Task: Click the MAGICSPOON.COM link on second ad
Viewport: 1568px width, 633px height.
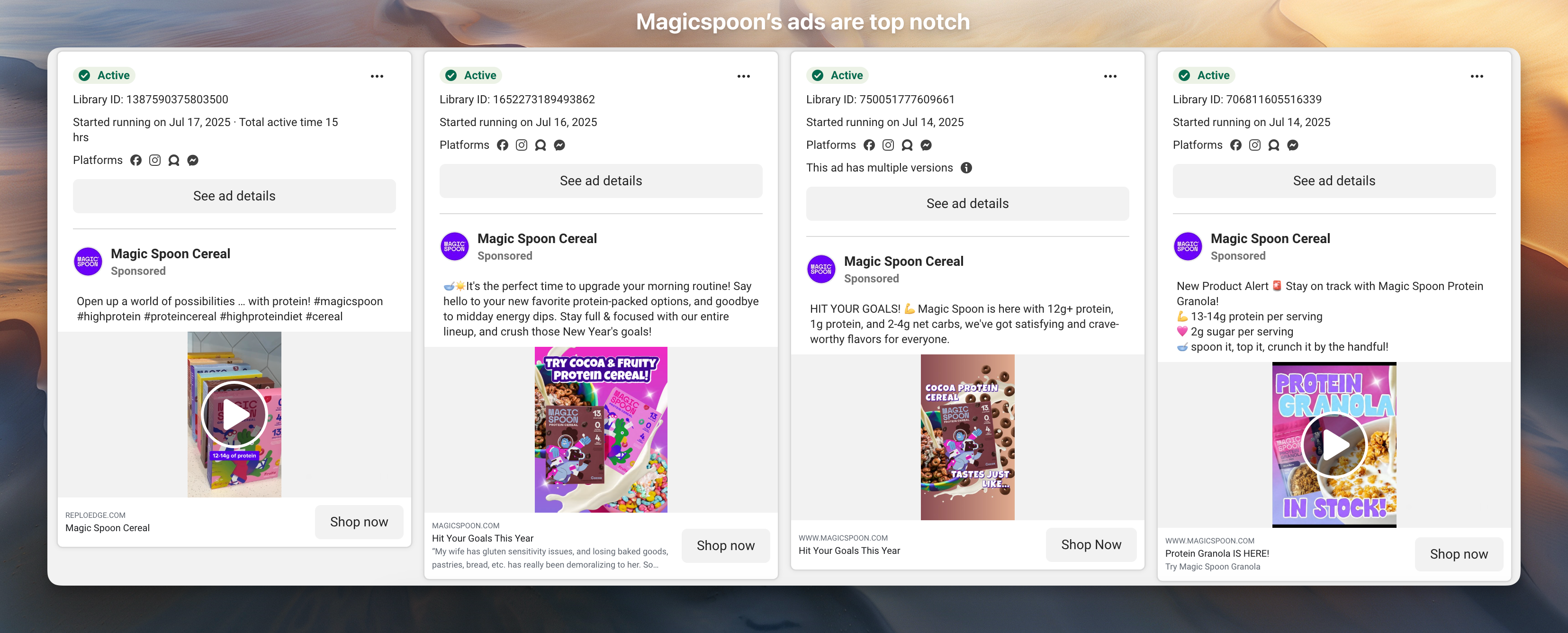Action: pyautogui.click(x=466, y=525)
